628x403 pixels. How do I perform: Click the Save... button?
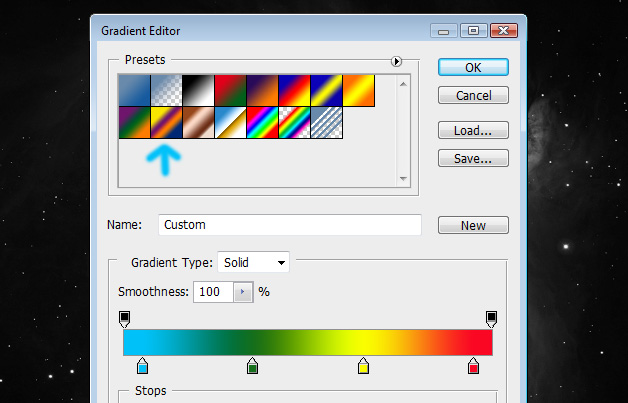pos(473,158)
